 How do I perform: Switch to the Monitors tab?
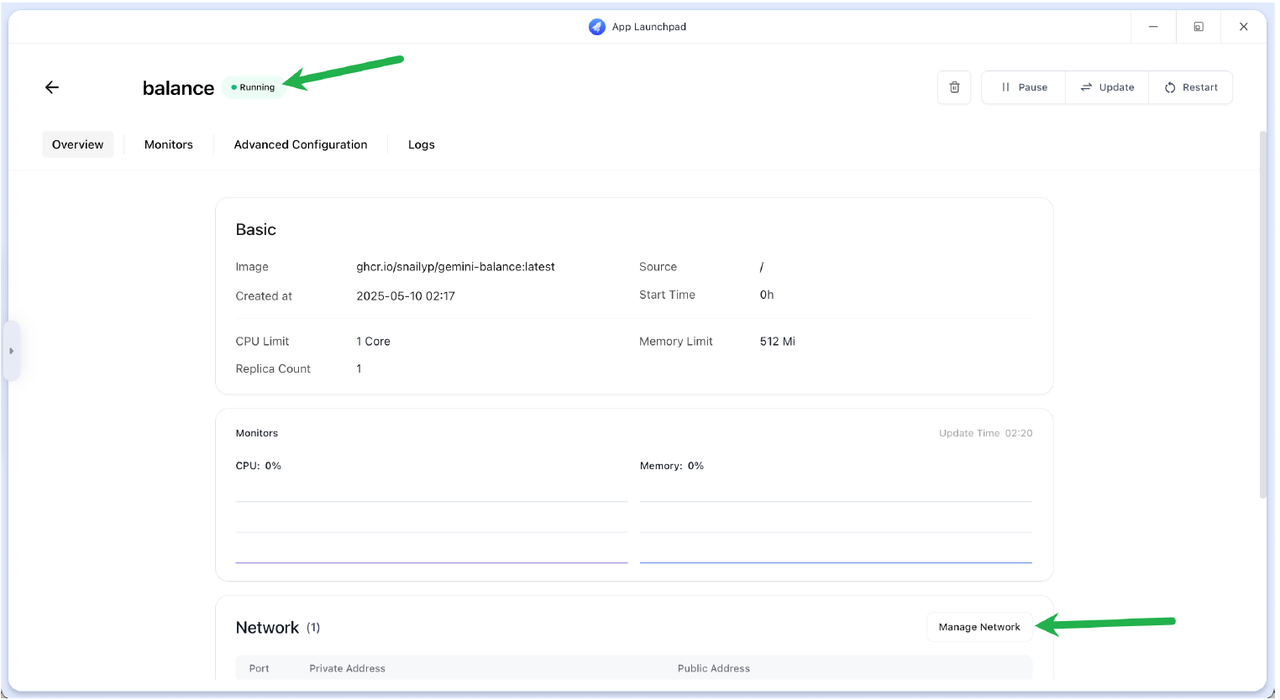point(167,144)
